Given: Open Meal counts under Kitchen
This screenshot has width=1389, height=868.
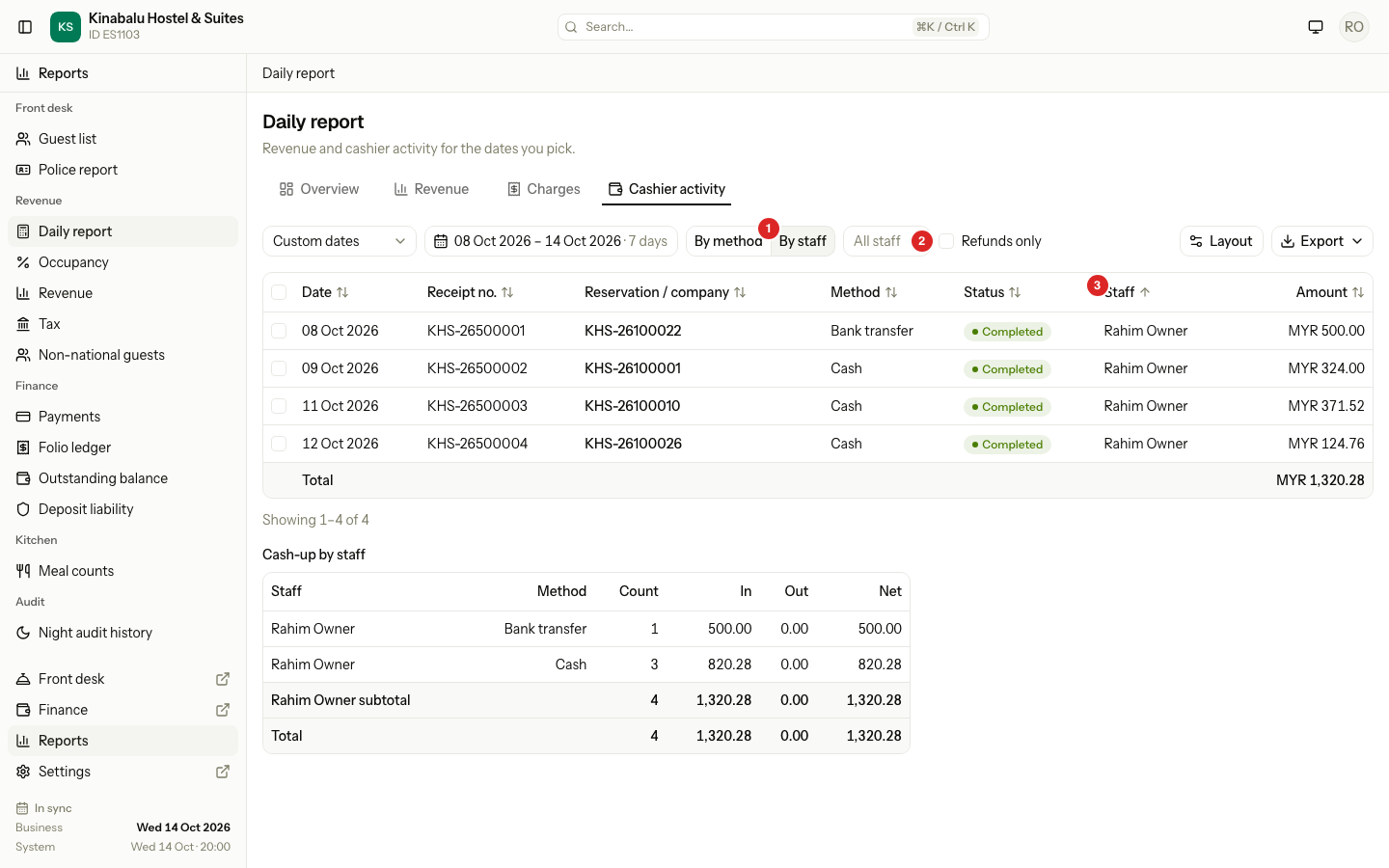Looking at the screenshot, I should [x=123, y=571].
